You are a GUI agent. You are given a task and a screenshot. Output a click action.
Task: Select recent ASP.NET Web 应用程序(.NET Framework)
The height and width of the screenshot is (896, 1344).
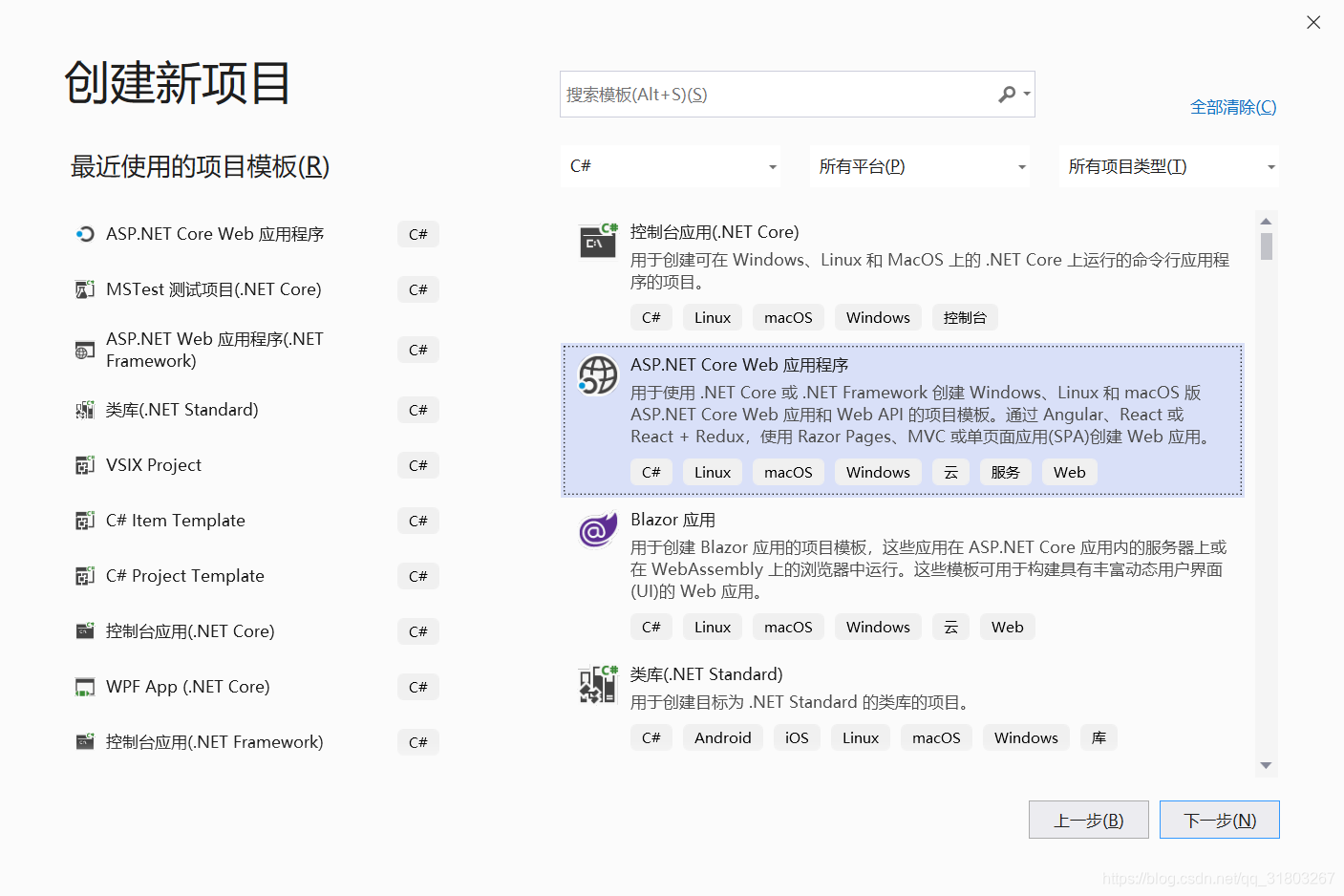215,350
